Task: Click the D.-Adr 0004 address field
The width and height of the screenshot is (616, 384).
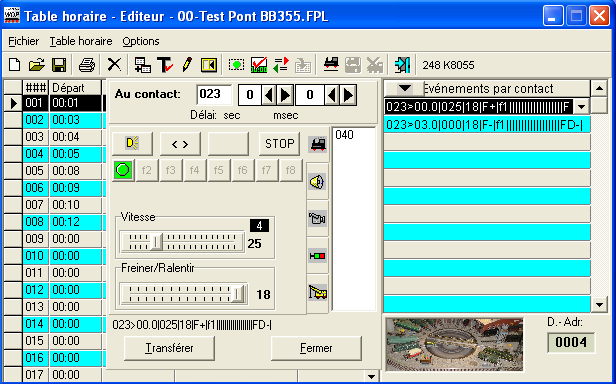Action: point(571,342)
